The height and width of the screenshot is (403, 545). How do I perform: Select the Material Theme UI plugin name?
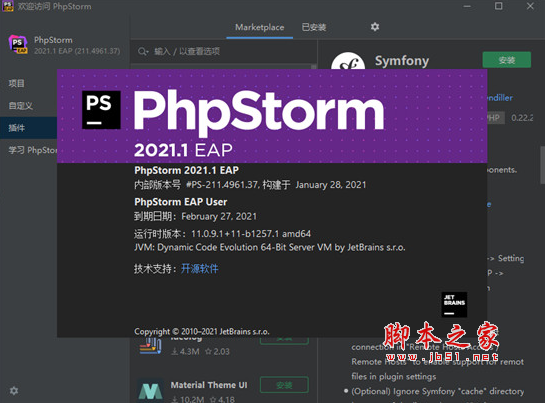[209, 385]
